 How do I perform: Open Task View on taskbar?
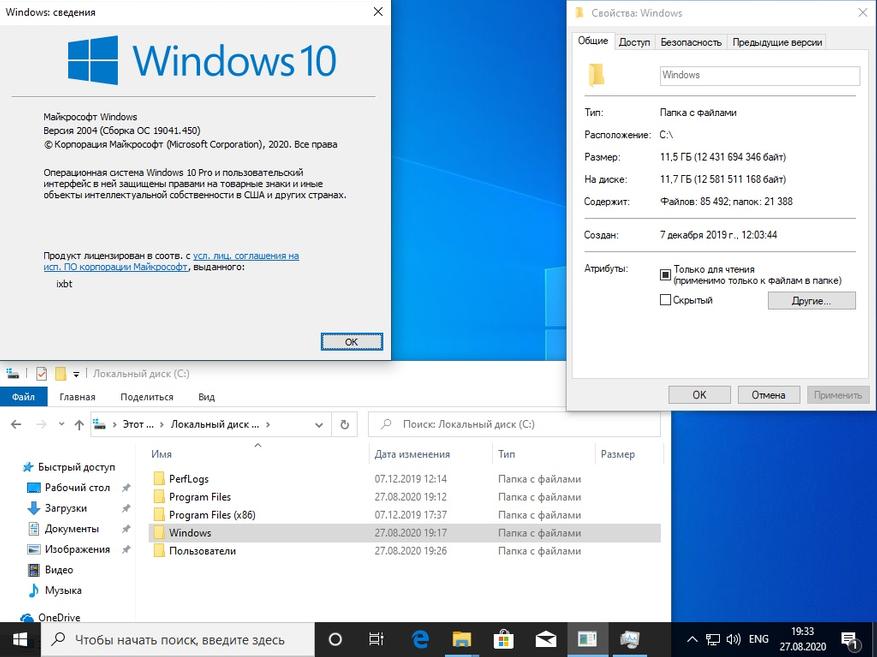pos(376,639)
